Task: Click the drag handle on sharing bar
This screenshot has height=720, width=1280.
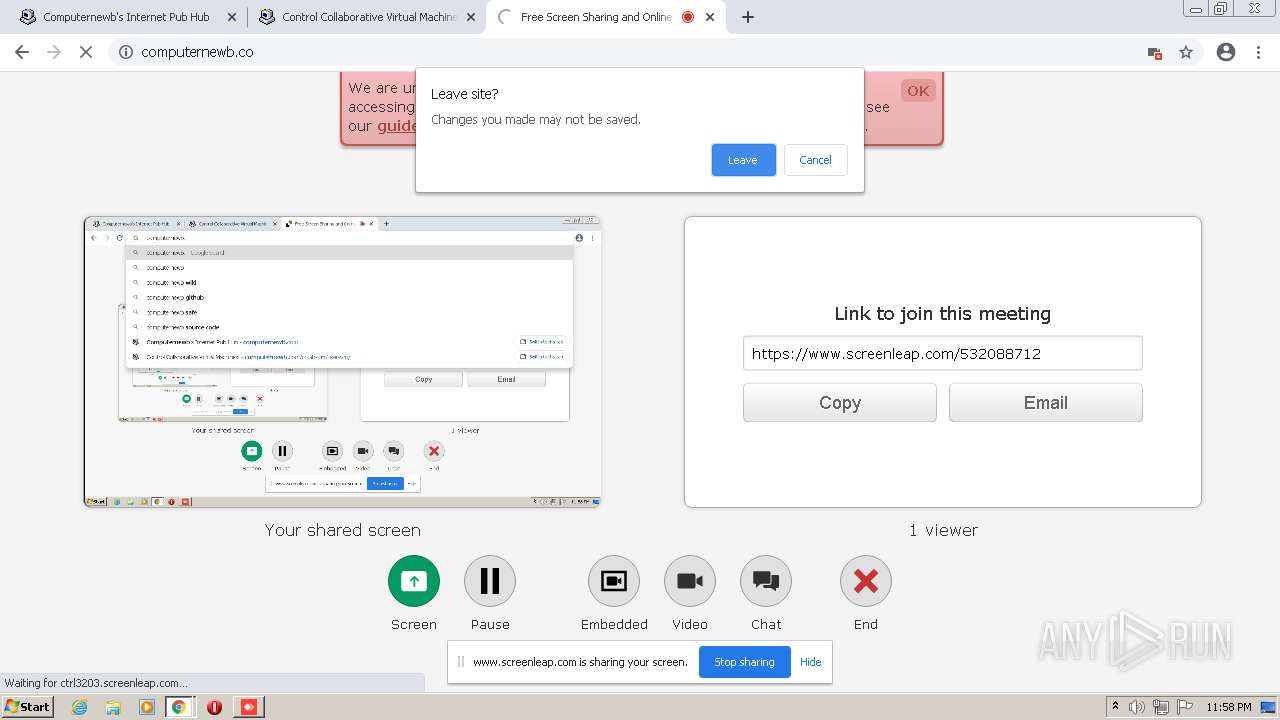Action: (x=461, y=662)
